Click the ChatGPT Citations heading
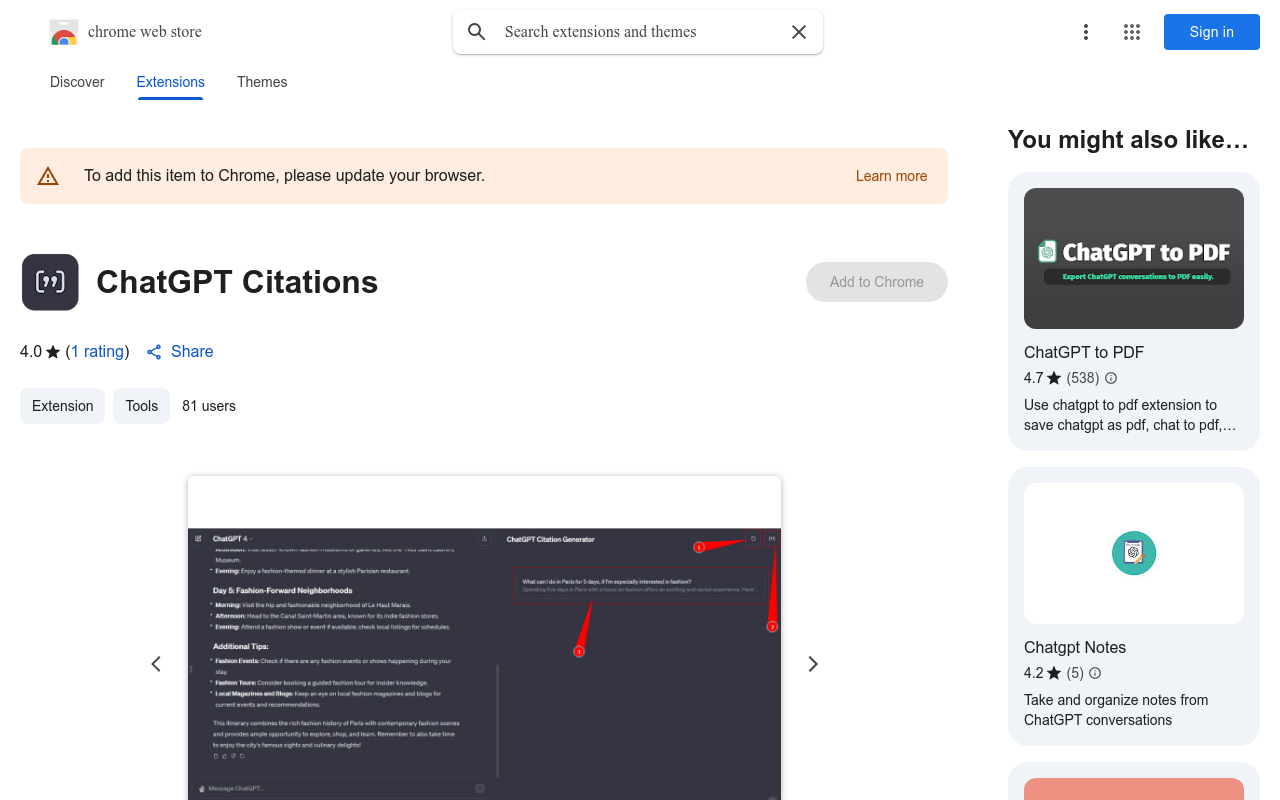This screenshot has height=800, width=1280. (x=237, y=282)
